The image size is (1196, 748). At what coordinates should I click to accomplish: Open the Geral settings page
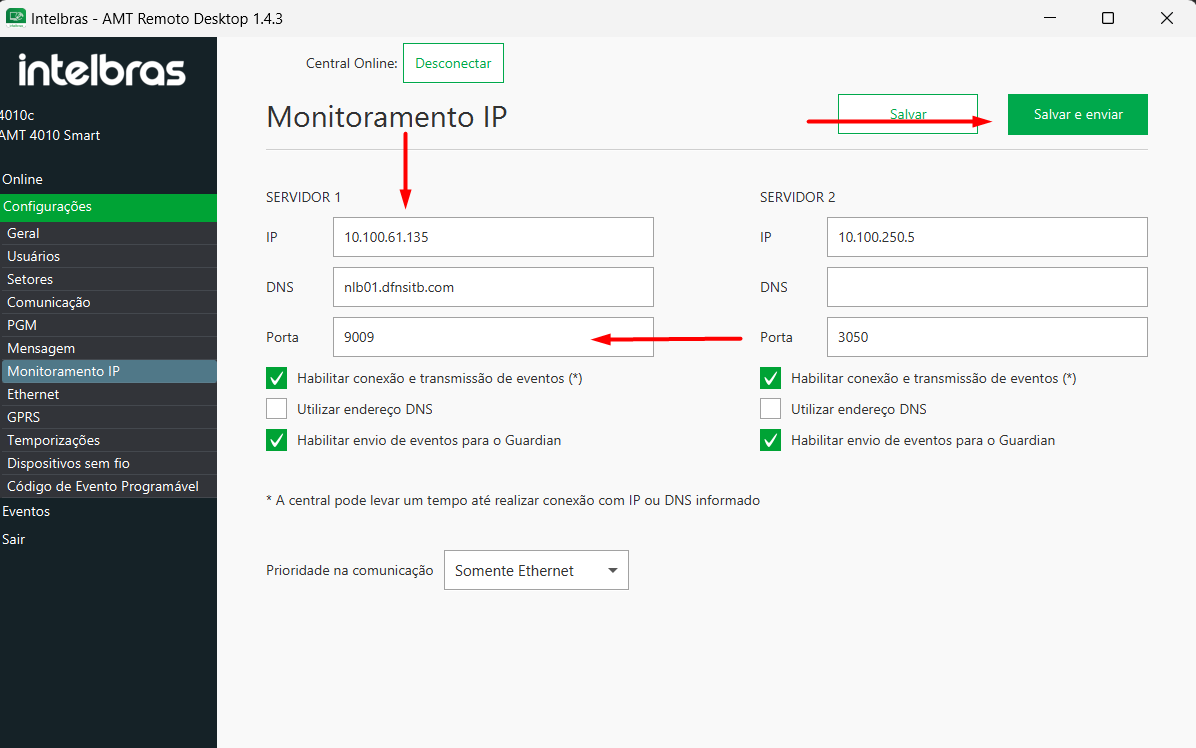[108, 233]
